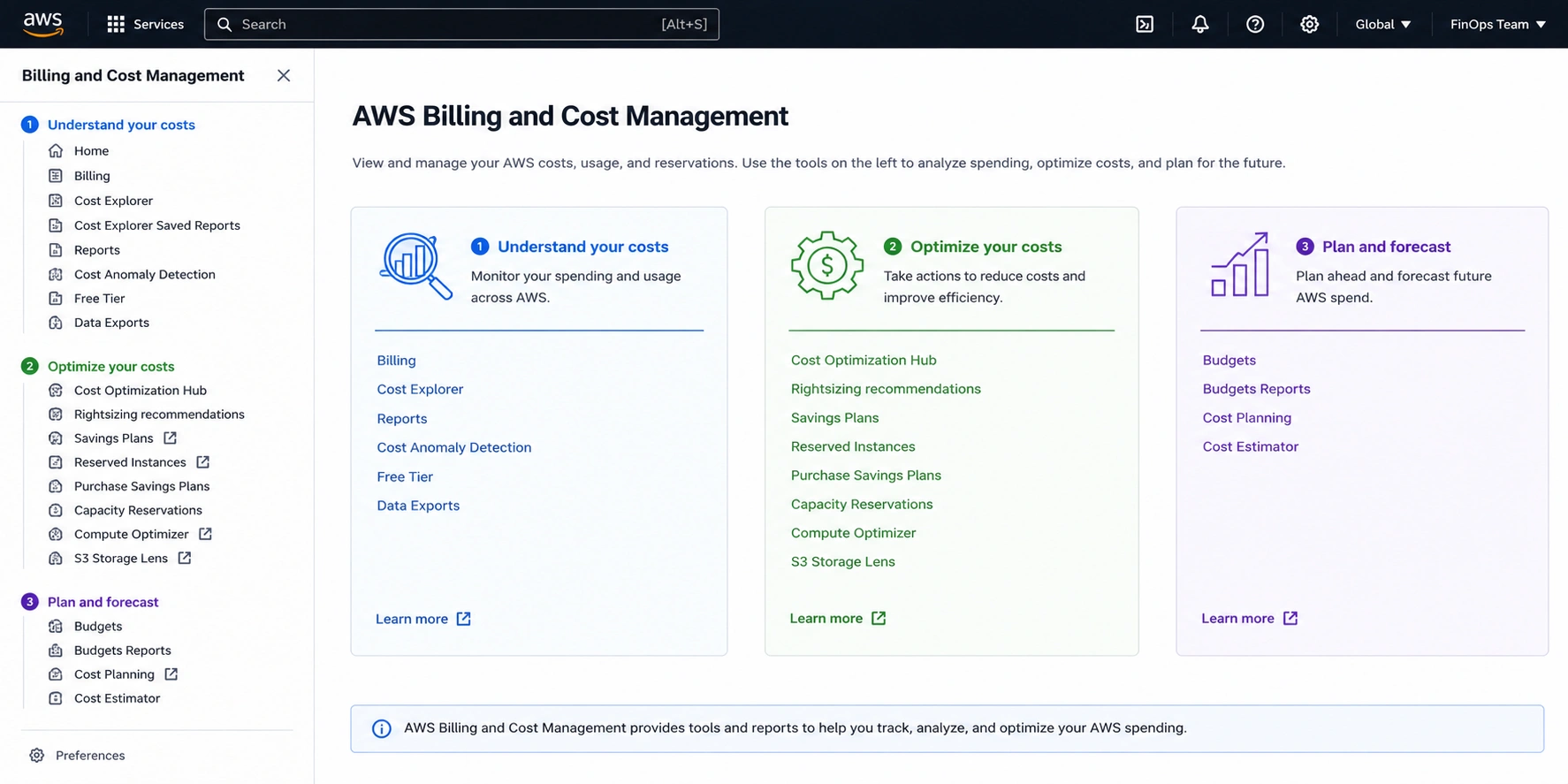Click the external link icon beside Cost Planning
The image size is (1568, 784).
pyautogui.click(x=171, y=674)
